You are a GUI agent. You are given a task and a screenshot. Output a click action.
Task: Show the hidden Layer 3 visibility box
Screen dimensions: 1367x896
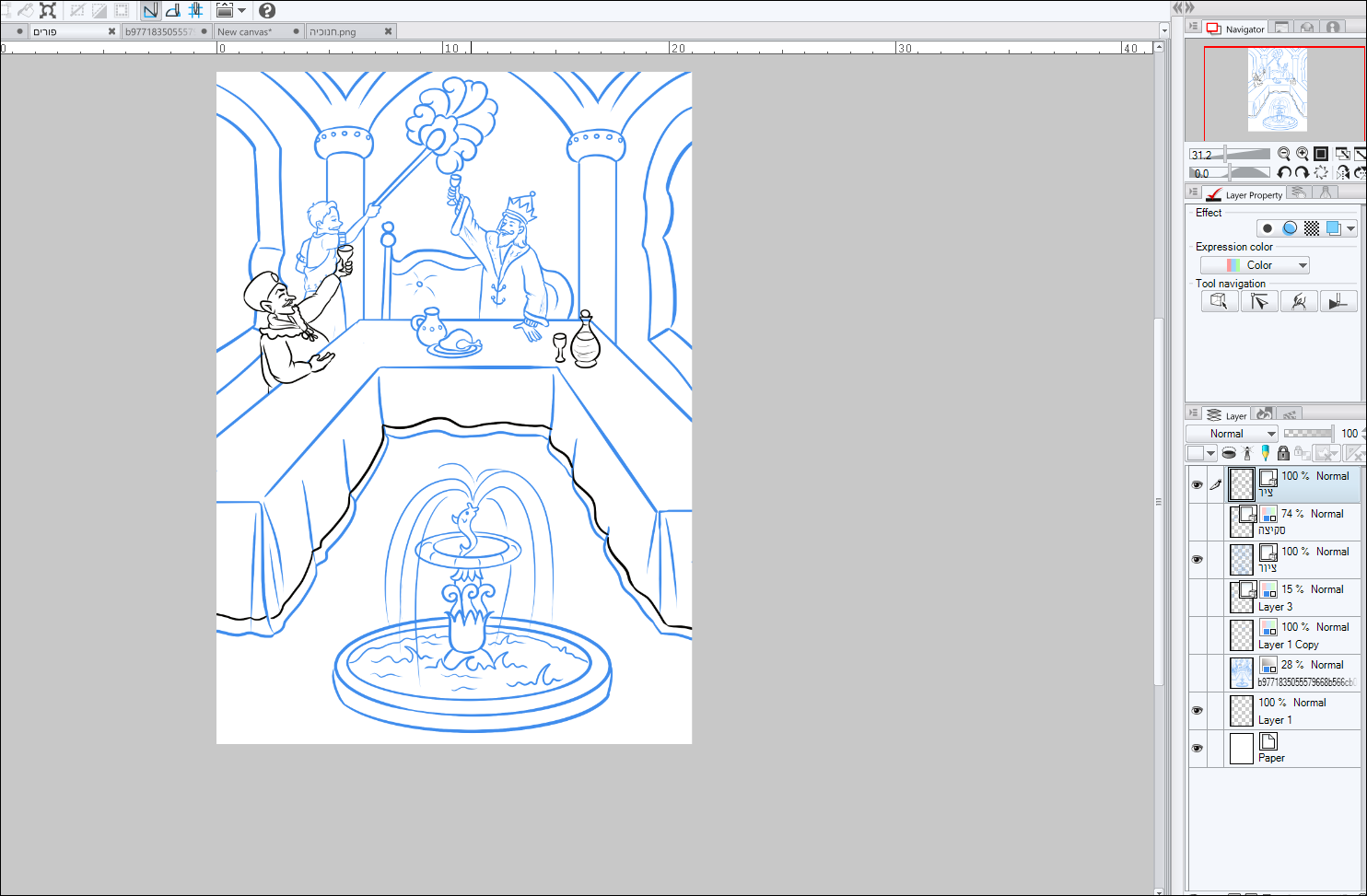click(x=1197, y=598)
